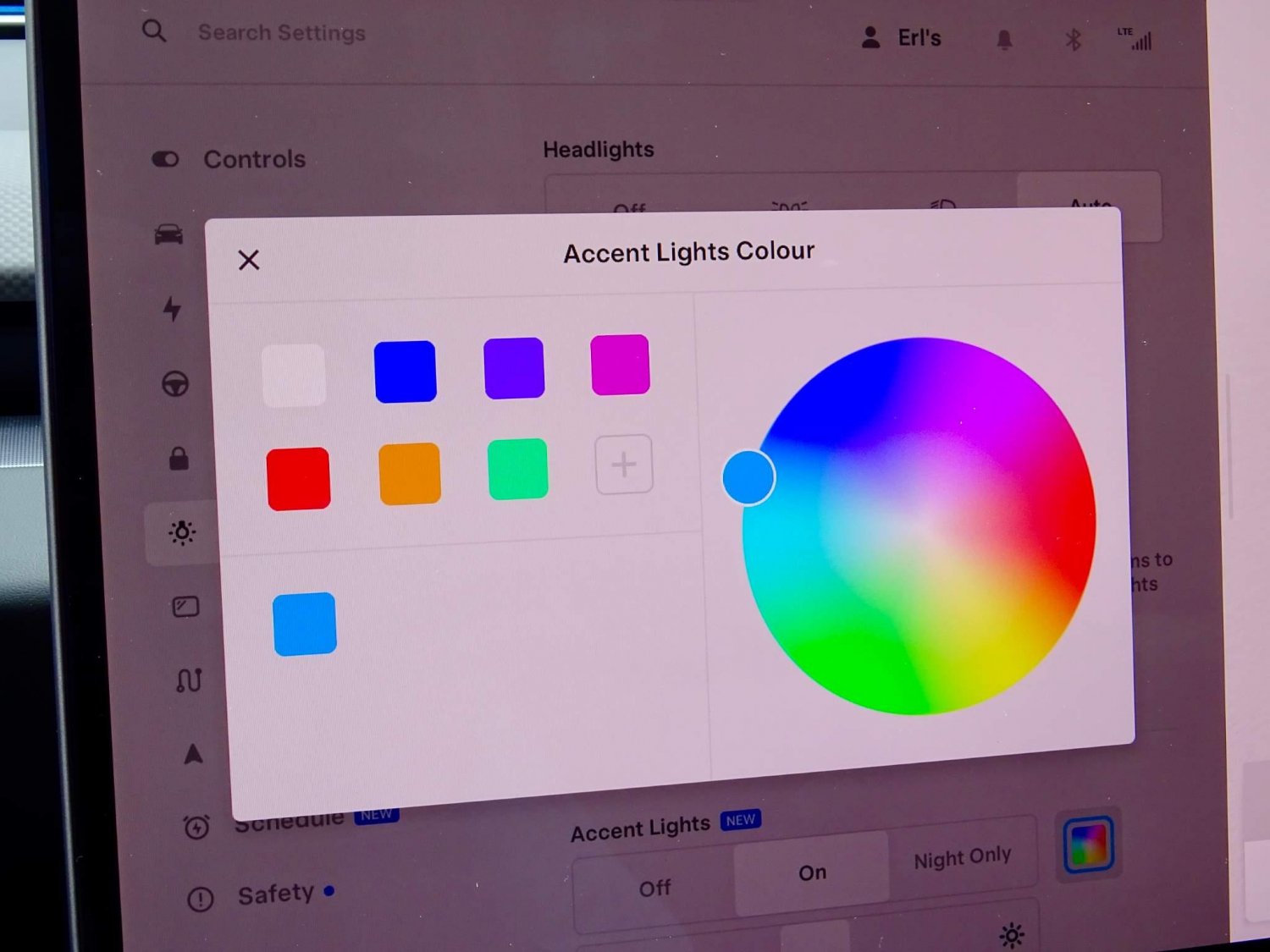
Task: Open the Safety menu item
Action: tap(276, 894)
